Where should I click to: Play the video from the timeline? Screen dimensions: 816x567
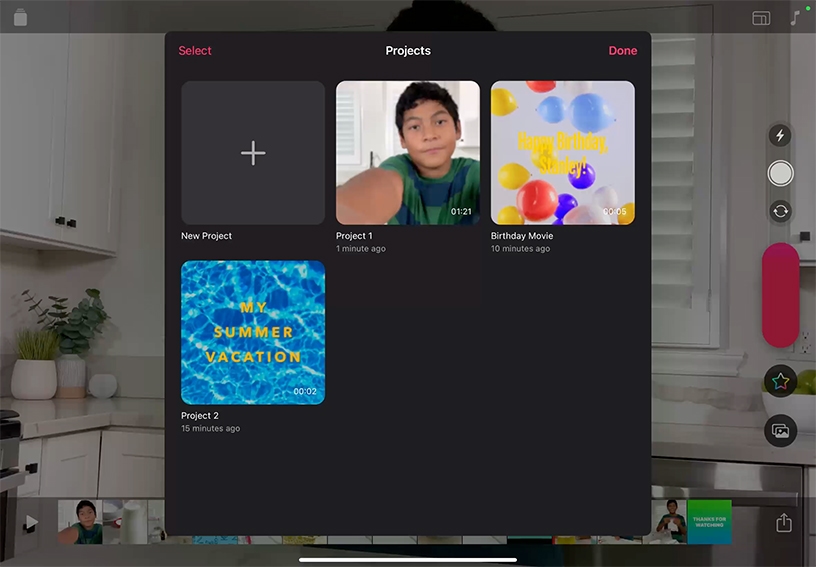pos(32,522)
